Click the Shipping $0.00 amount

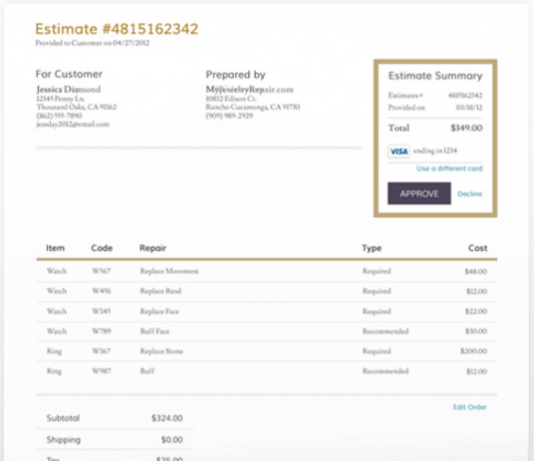(x=172, y=440)
